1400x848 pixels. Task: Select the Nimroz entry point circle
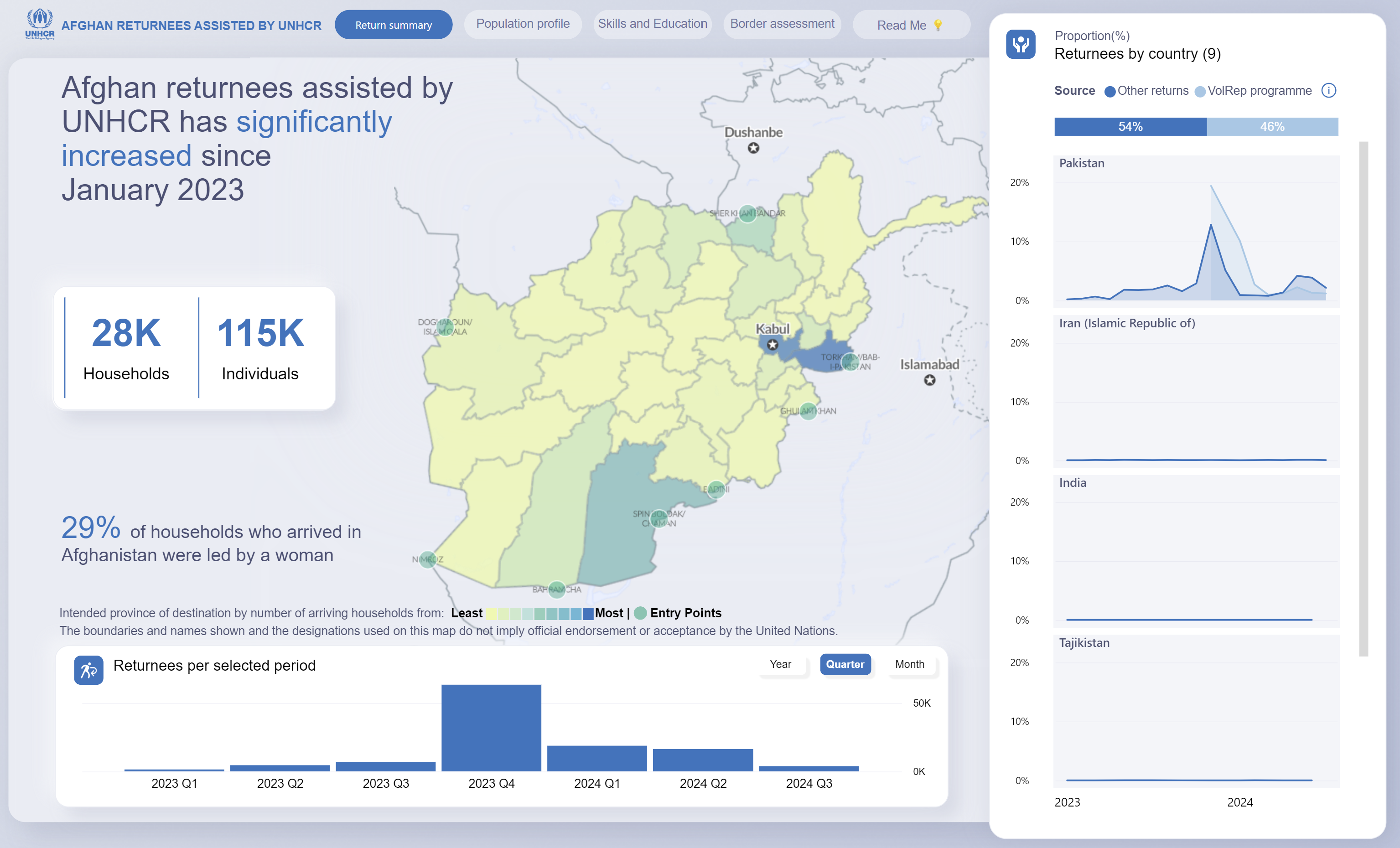(428, 559)
